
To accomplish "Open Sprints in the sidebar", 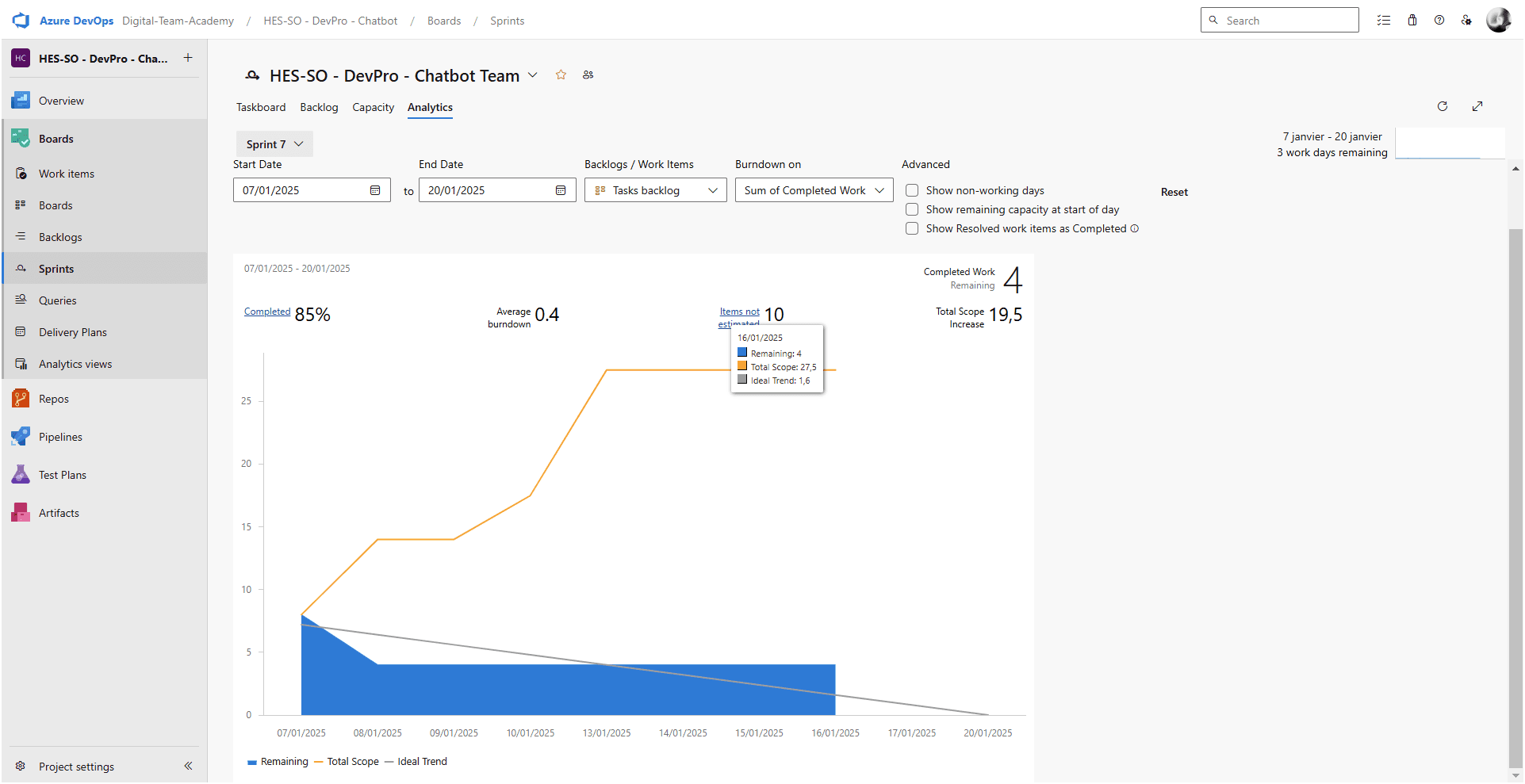I will click(104, 269).
